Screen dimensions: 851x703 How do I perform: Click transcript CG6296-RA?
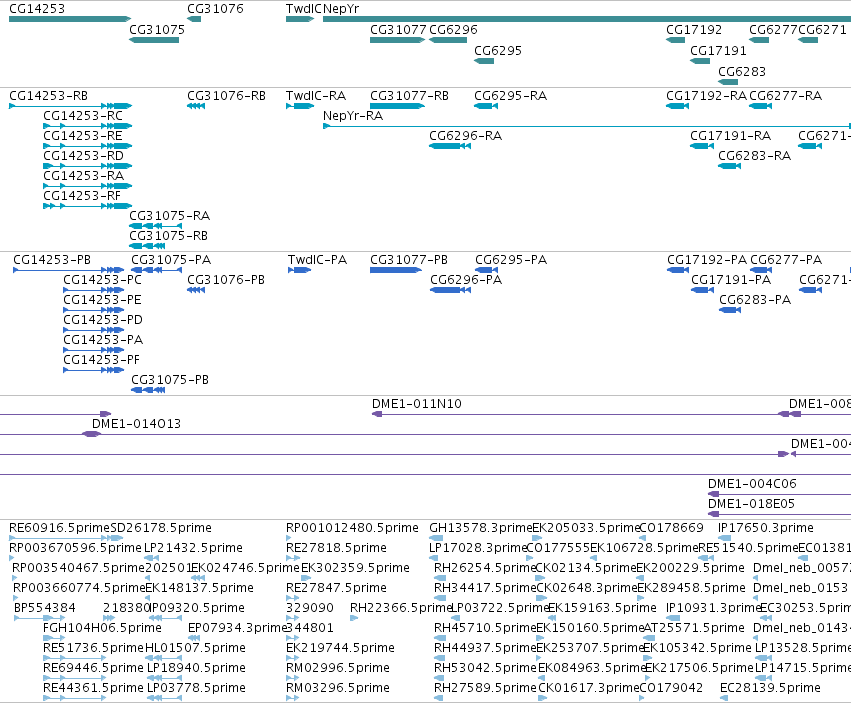tap(450, 146)
